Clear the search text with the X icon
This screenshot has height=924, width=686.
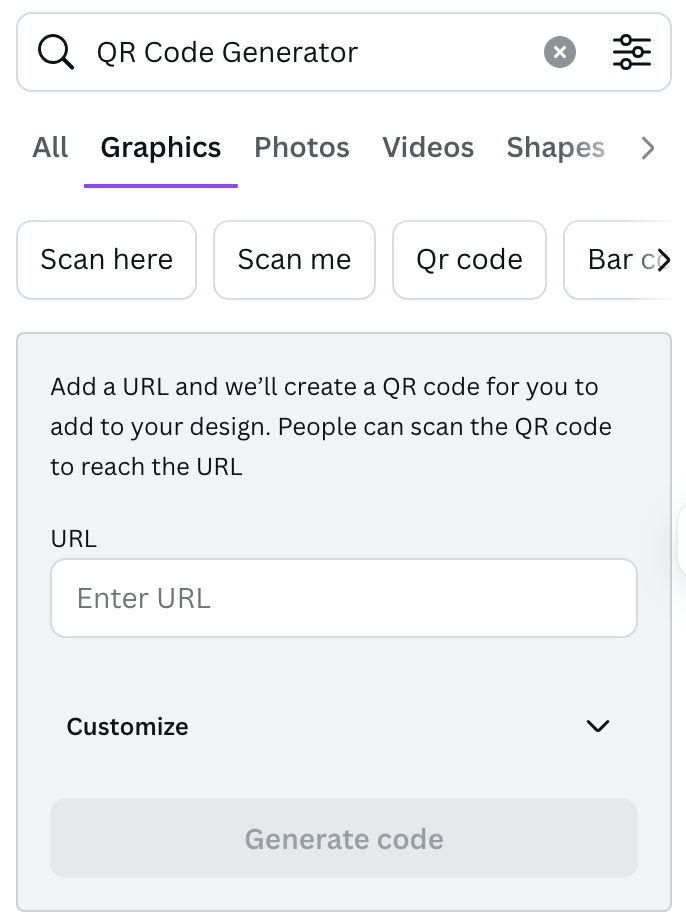point(559,52)
